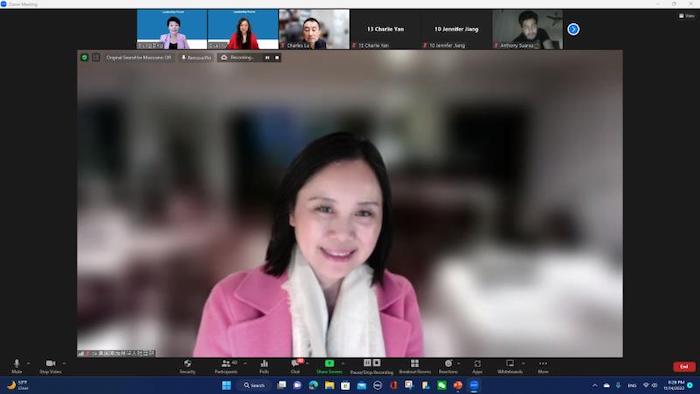Image resolution: width=700 pixels, height=394 pixels.
Task: Open the Polls icon
Action: [x=264, y=366]
